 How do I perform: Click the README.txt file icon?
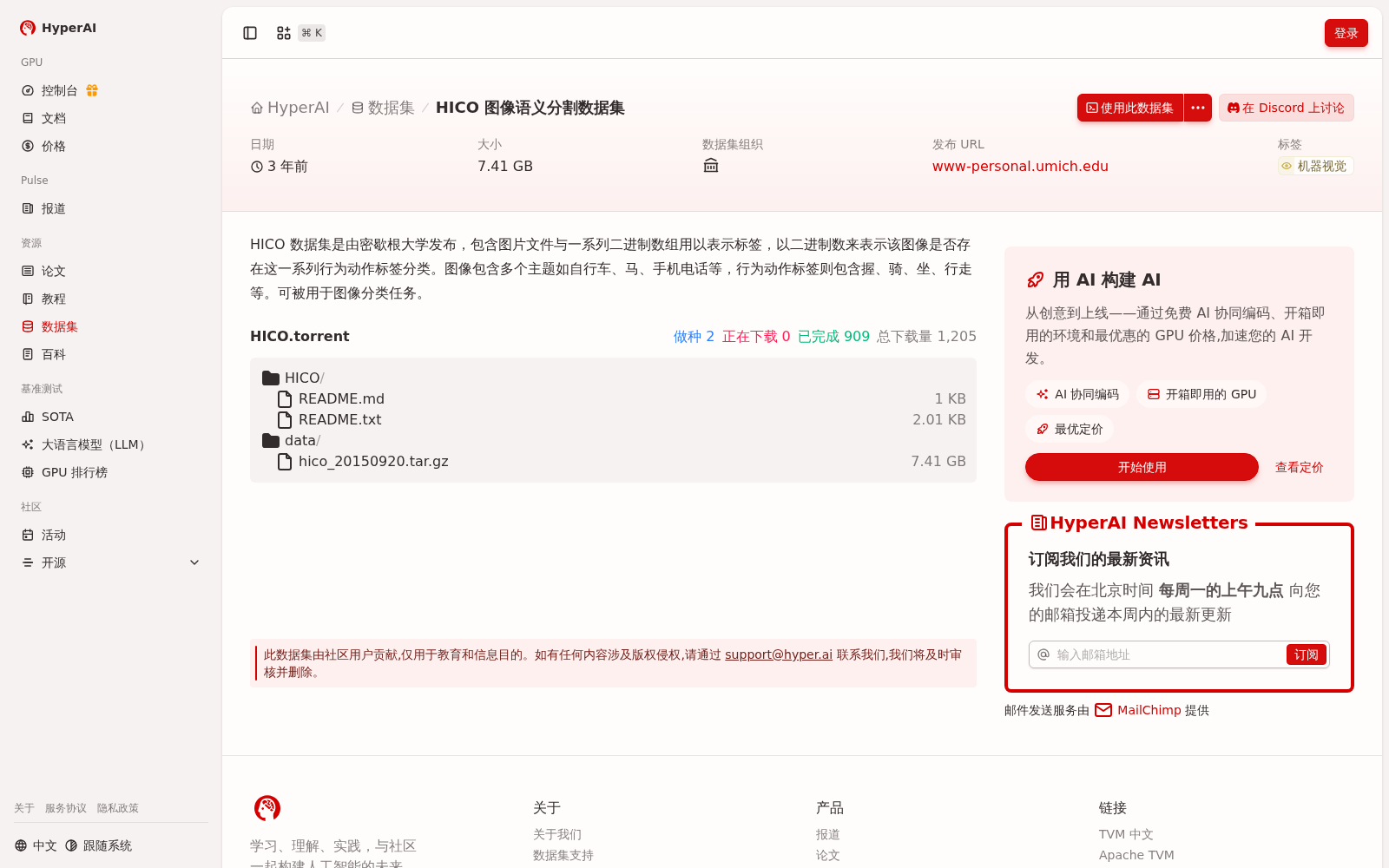pyautogui.click(x=284, y=419)
